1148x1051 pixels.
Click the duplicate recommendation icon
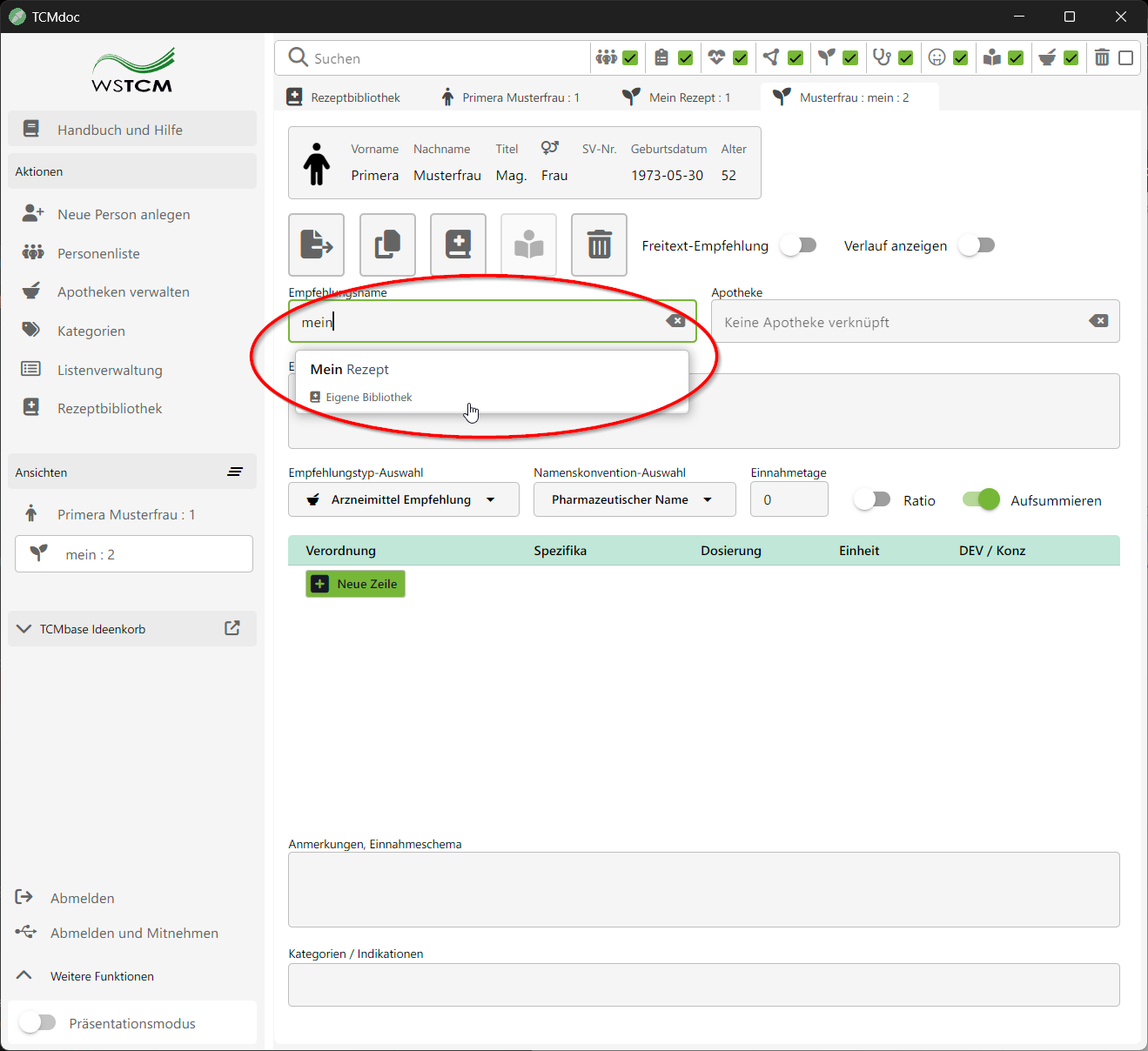[x=387, y=244]
